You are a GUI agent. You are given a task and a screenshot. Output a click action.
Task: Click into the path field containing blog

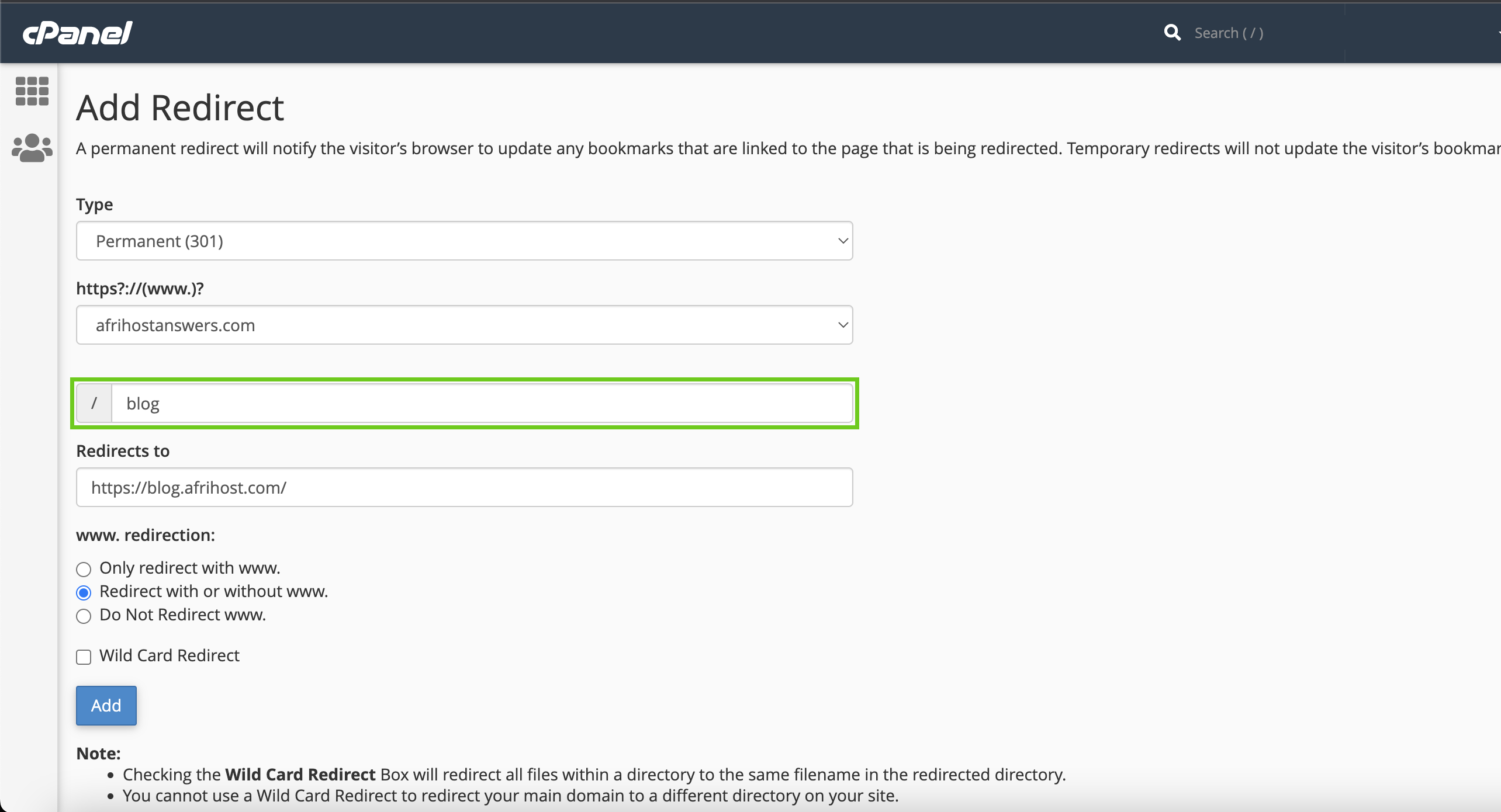[x=482, y=403]
